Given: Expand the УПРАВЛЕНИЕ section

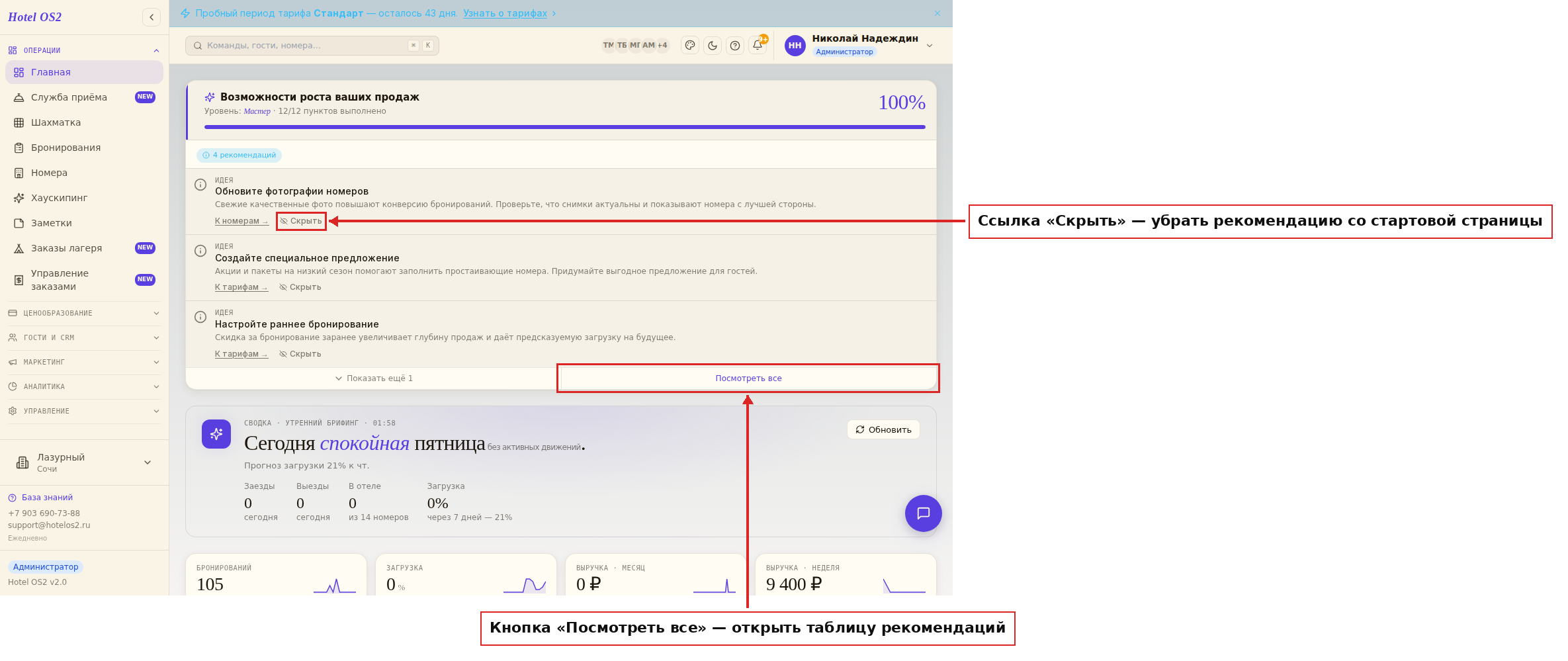Looking at the screenshot, I should click(x=84, y=411).
